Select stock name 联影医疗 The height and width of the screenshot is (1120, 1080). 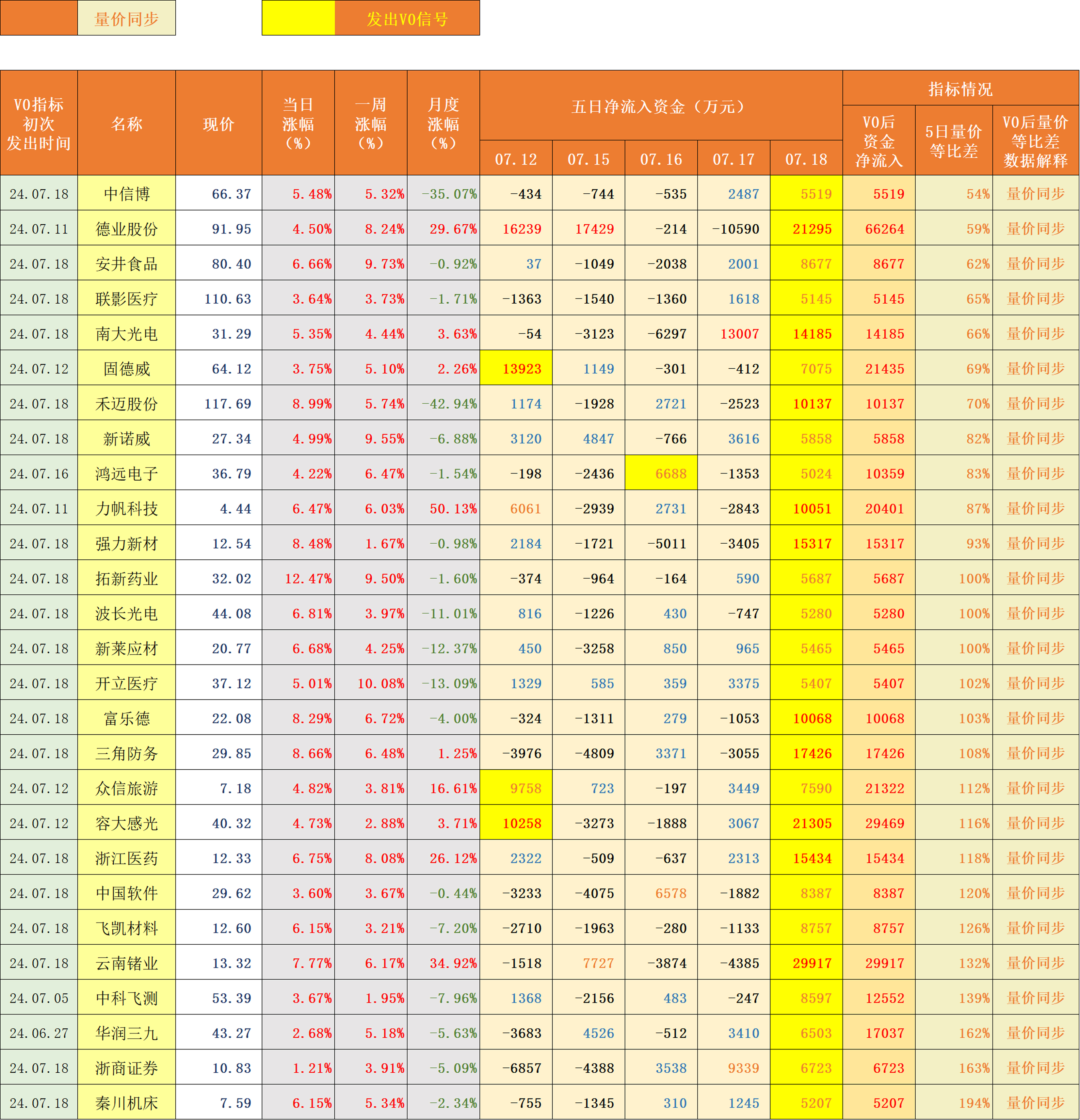(x=127, y=298)
